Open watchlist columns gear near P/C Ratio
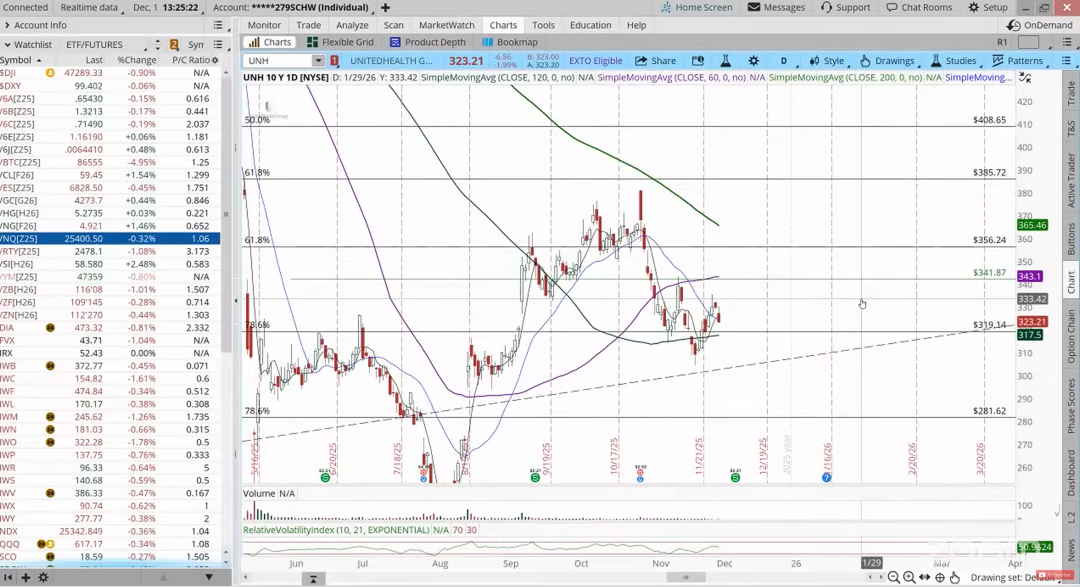 click(215, 60)
